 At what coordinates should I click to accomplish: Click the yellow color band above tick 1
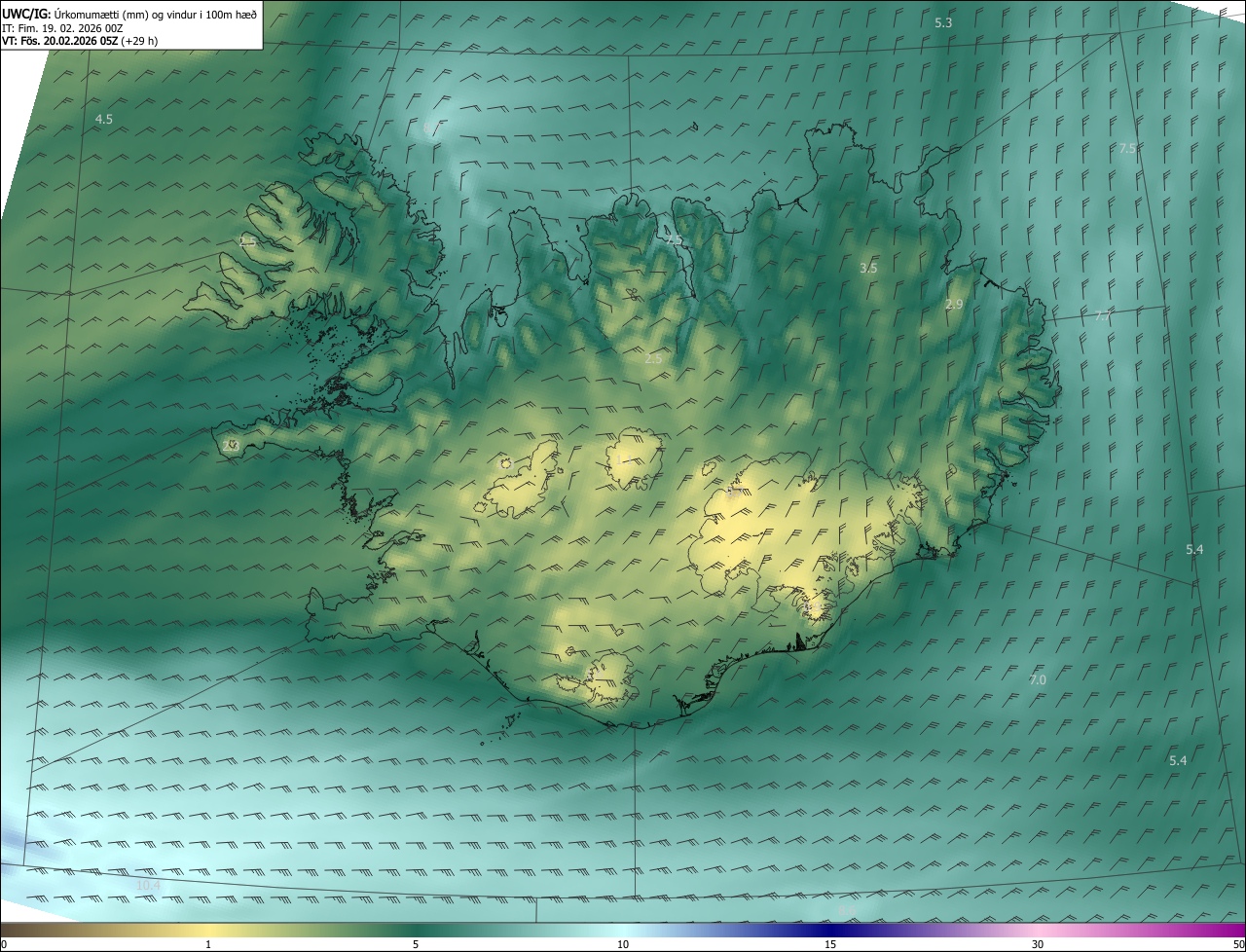coord(208,930)
